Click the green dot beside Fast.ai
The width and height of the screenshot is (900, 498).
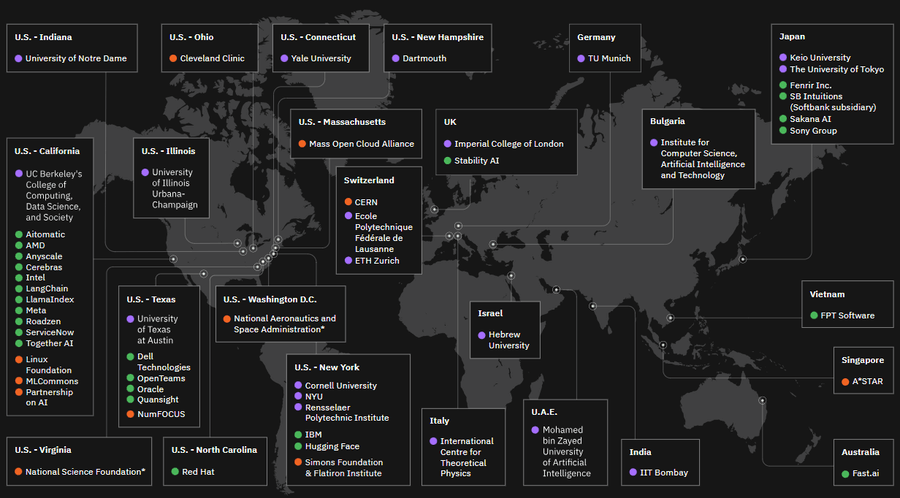pos(844,473)
